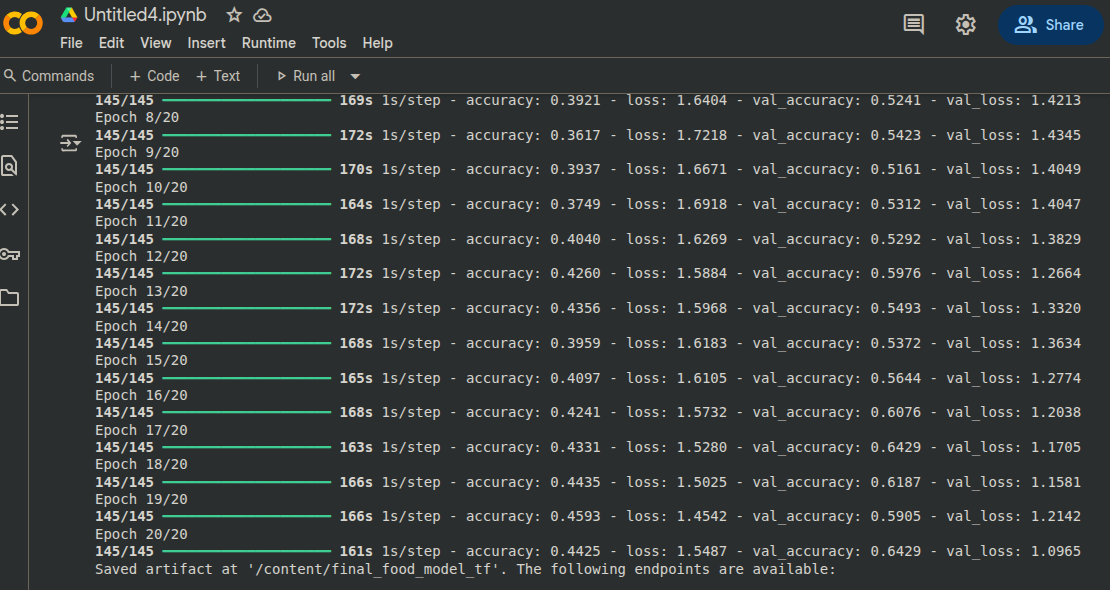Click the val_accuracy value 0.5241

(x=896, y=100)
